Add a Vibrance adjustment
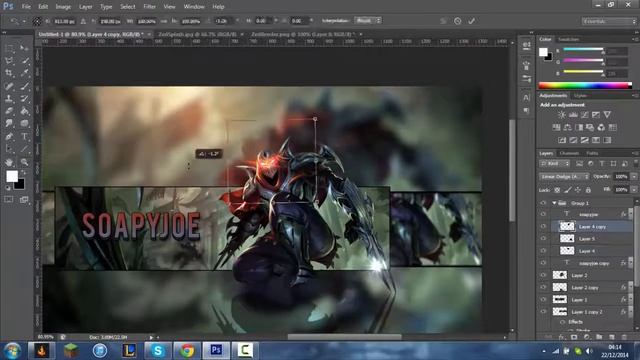Viewport: 640px width, 360px height. [x=607, y=115]
